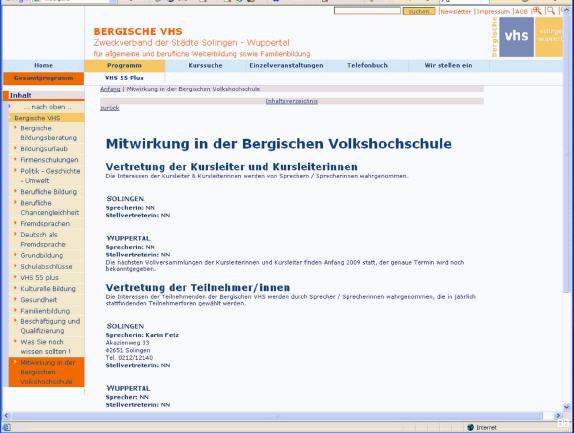Click the zurück link
This screenshot has width=574, height=433.
click(x=110, y=108)
